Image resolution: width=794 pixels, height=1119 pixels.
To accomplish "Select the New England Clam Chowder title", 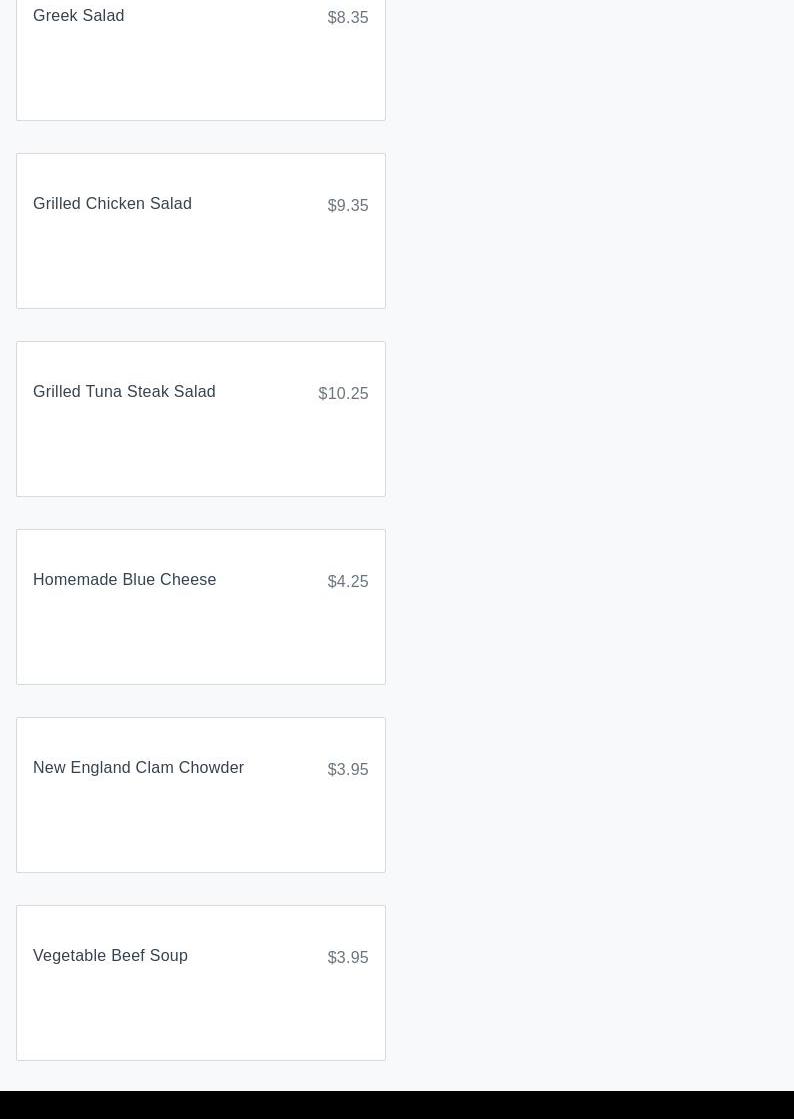I will 138,768.
